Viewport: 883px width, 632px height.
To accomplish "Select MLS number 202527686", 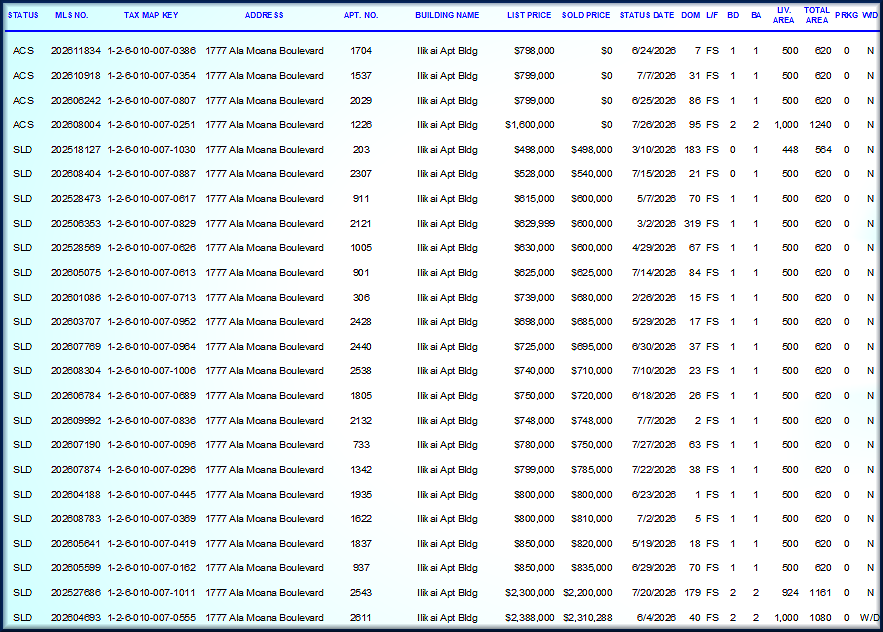I will [75, 593].
